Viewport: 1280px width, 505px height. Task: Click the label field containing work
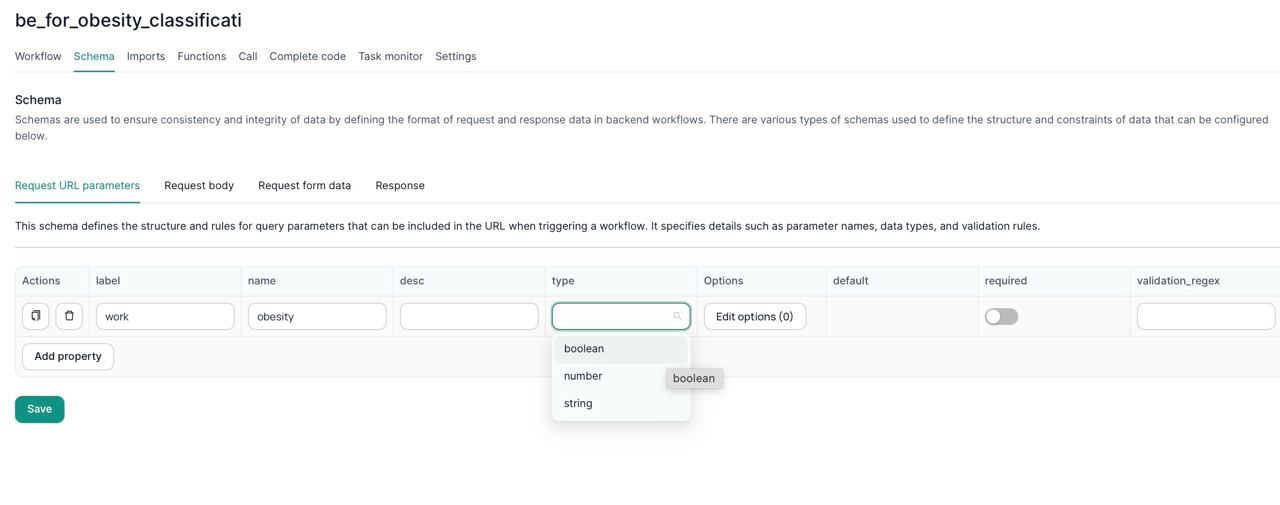point(165,316)
